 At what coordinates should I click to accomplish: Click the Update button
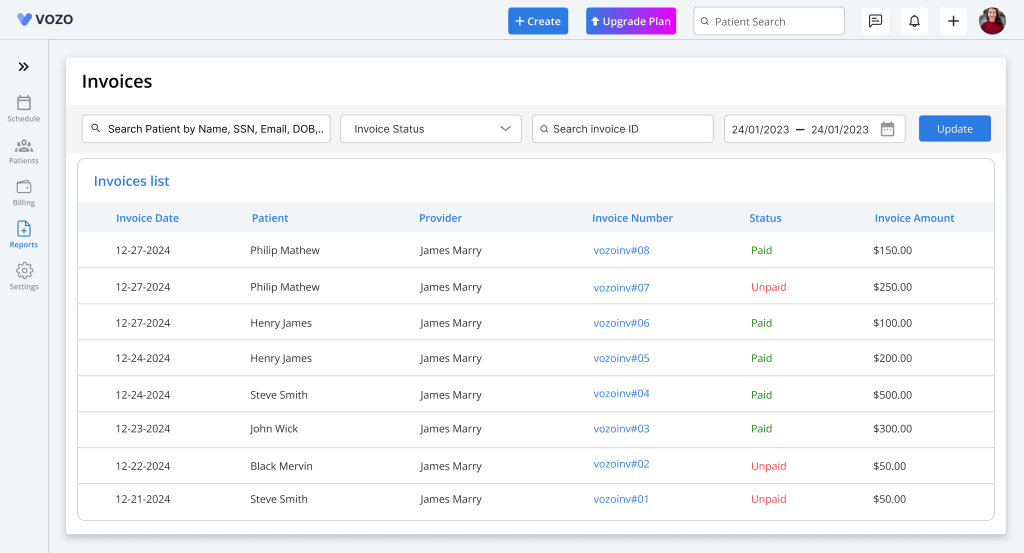[955, 129]
